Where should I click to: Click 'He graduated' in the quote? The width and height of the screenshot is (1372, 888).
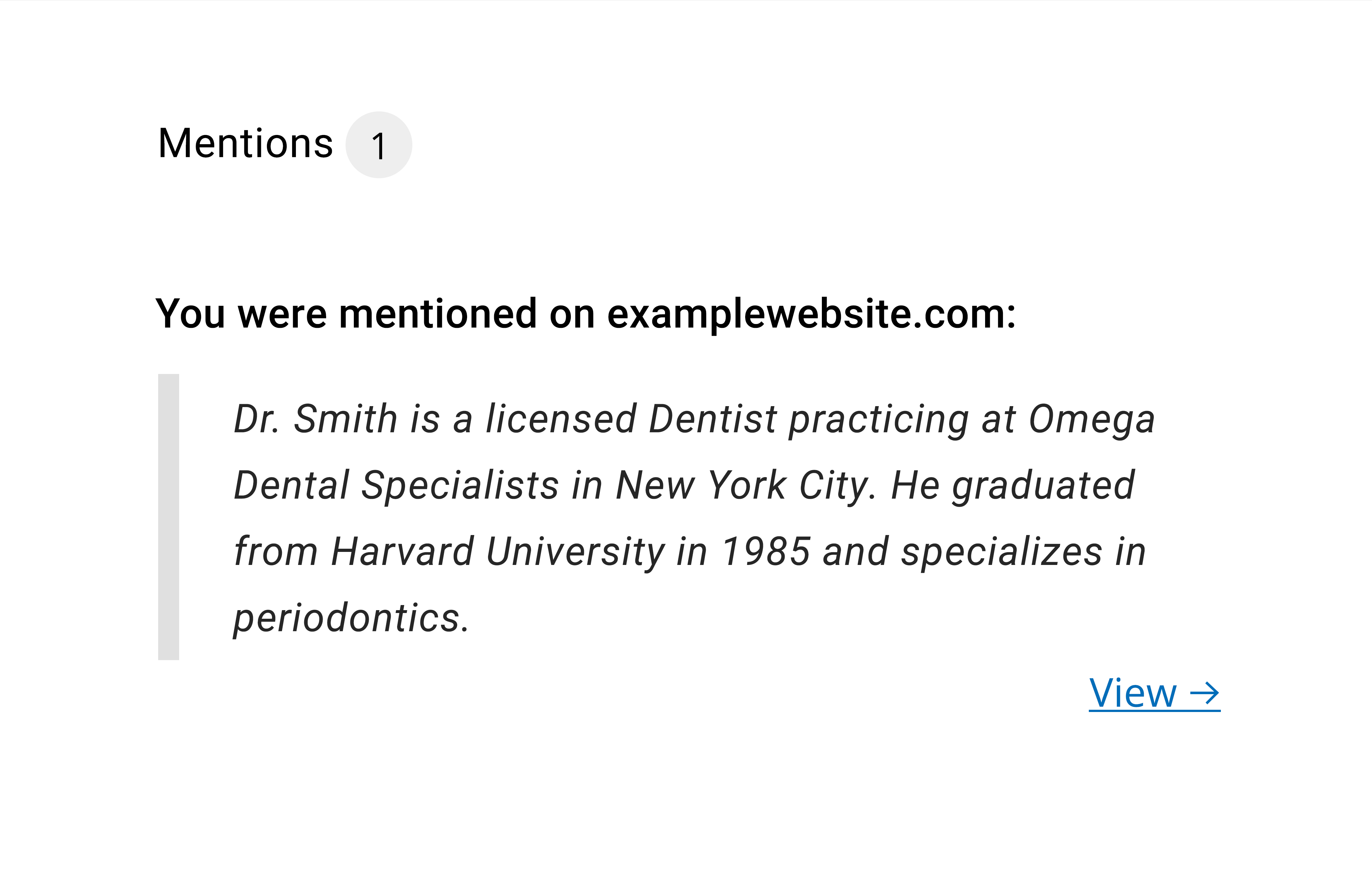[x=1013, y=485]
